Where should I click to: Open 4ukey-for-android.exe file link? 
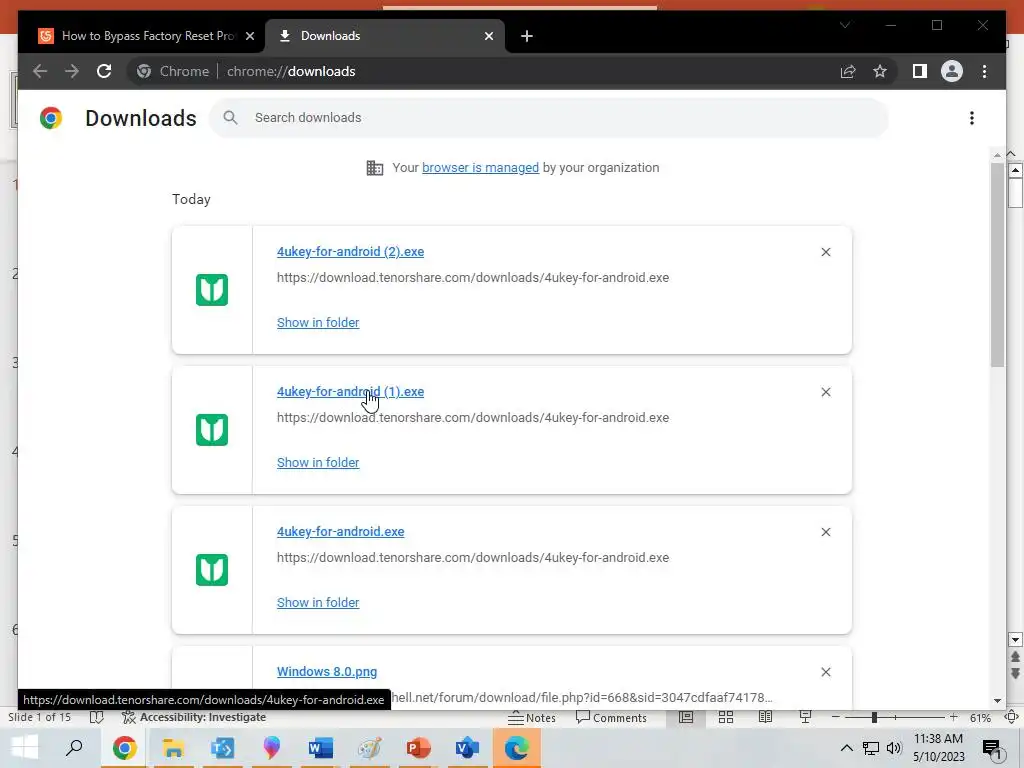tap(340, 532)
